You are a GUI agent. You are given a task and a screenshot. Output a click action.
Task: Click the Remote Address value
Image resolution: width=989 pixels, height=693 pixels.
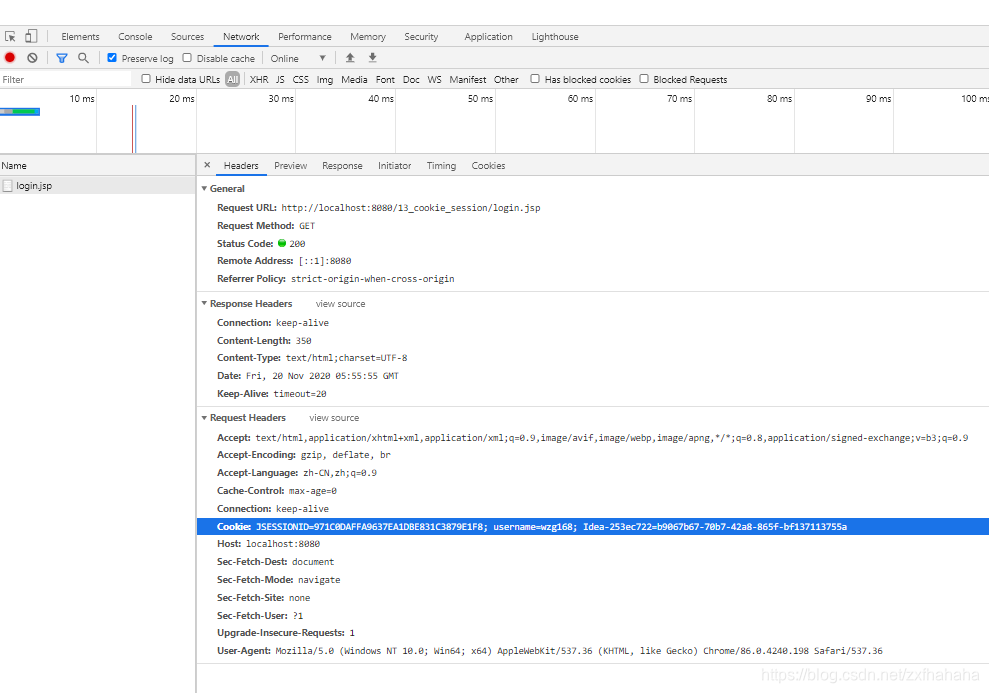[x=325, y=260]
